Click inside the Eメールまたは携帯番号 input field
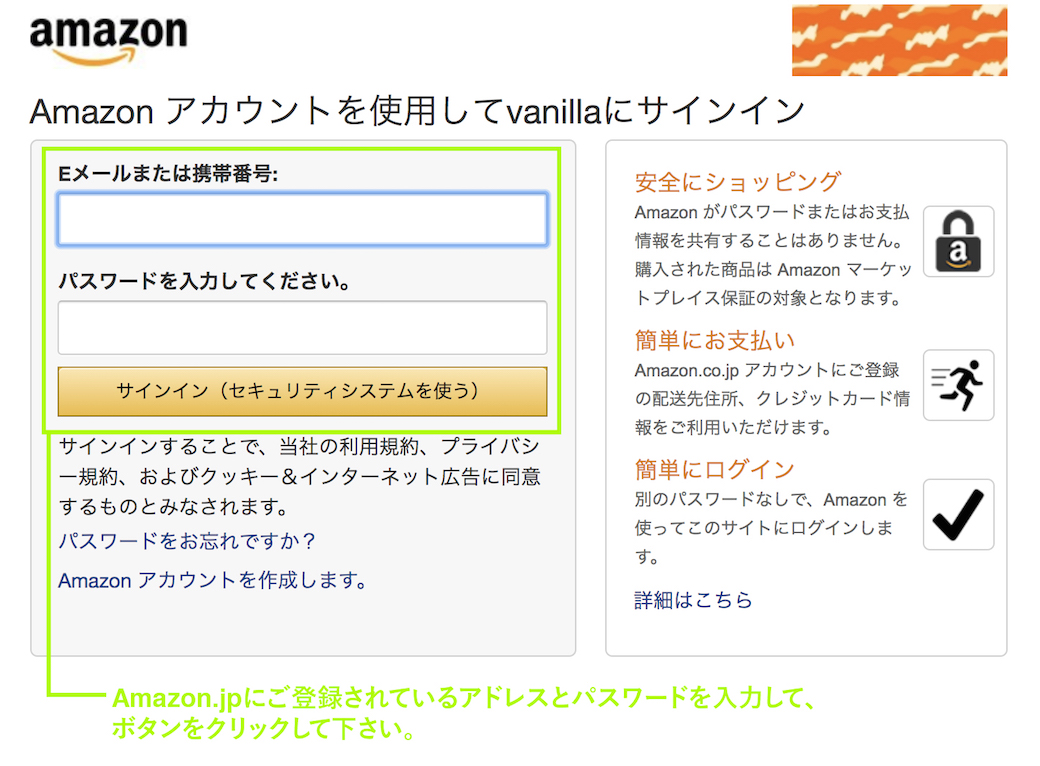1040x766 pixels. point(302,220)
